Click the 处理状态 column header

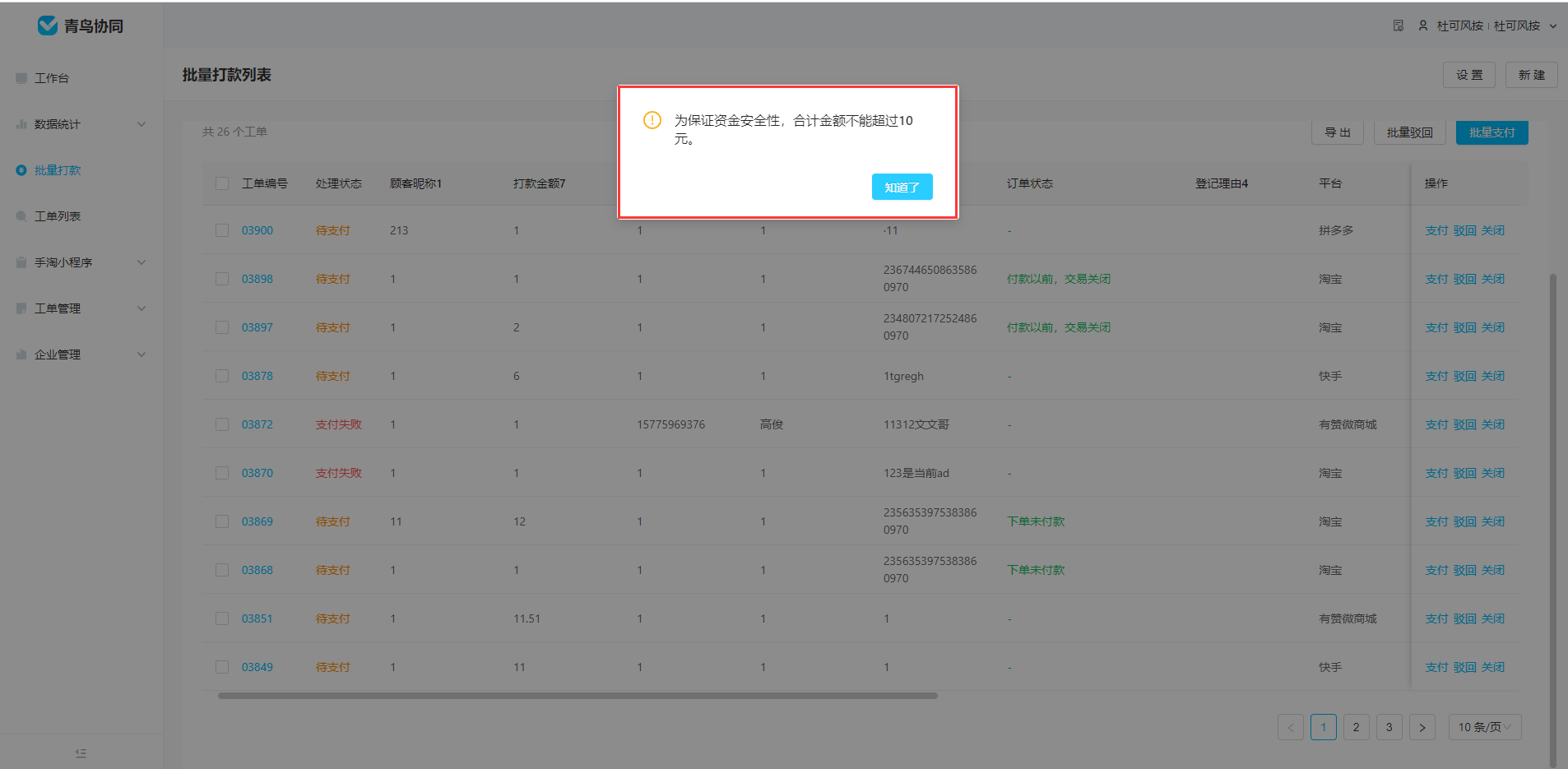[x=339, y=183]
